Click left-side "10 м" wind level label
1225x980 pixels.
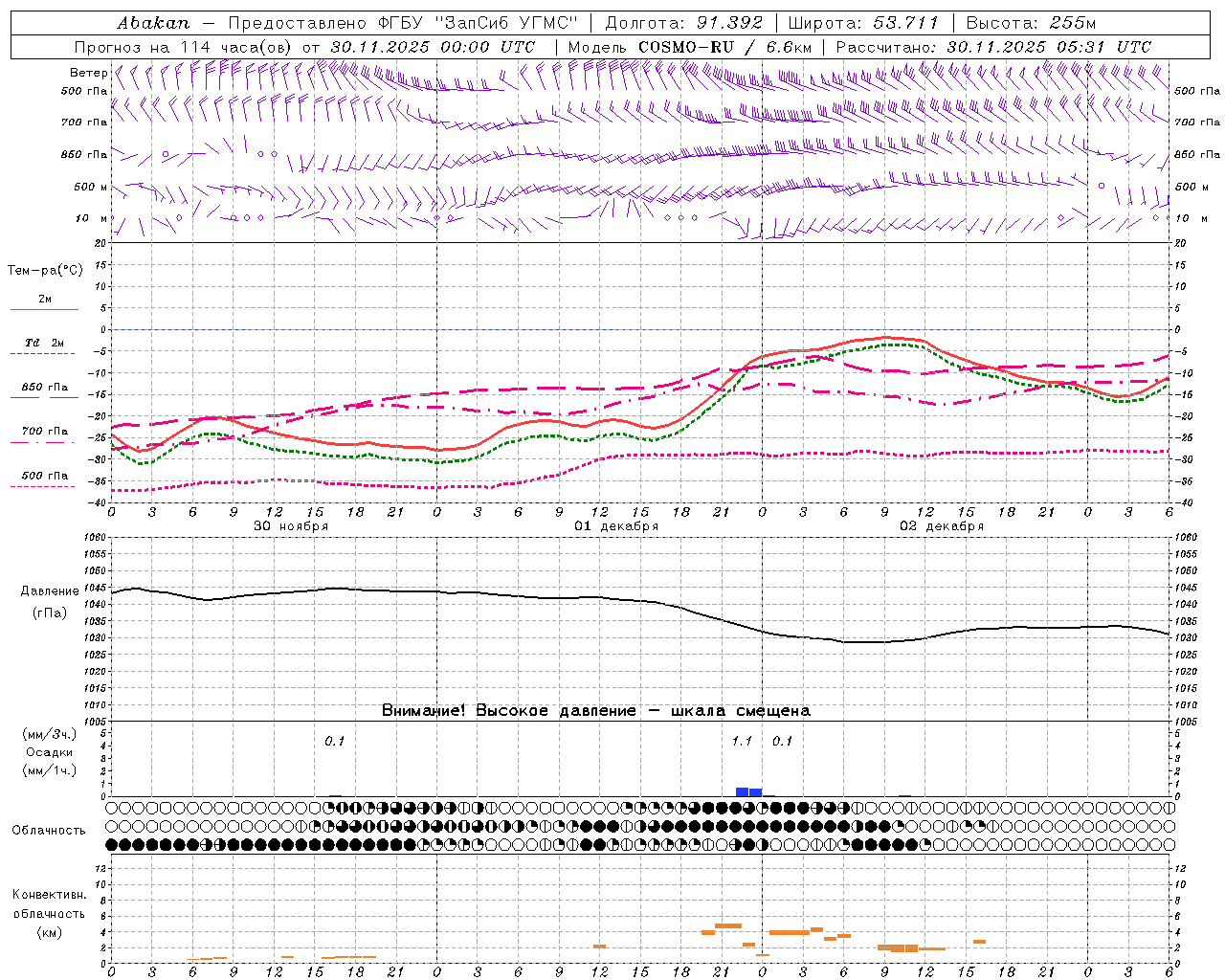pyautogui.click(x=92, y=219)
